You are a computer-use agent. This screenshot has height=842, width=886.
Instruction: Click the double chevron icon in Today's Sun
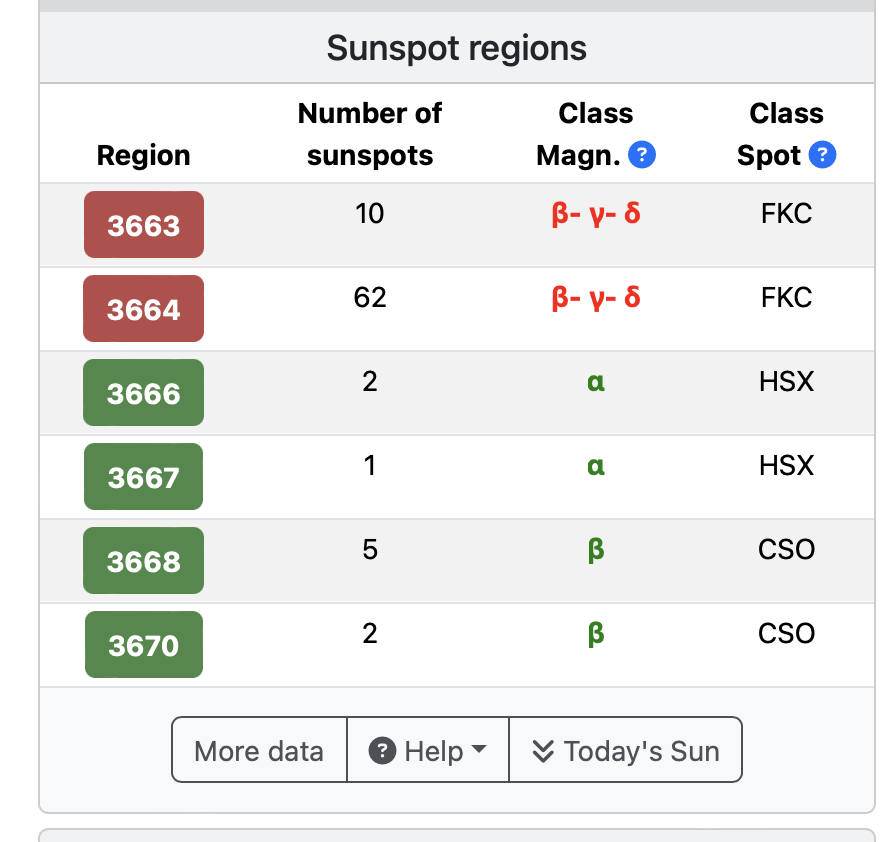point(543,751)
